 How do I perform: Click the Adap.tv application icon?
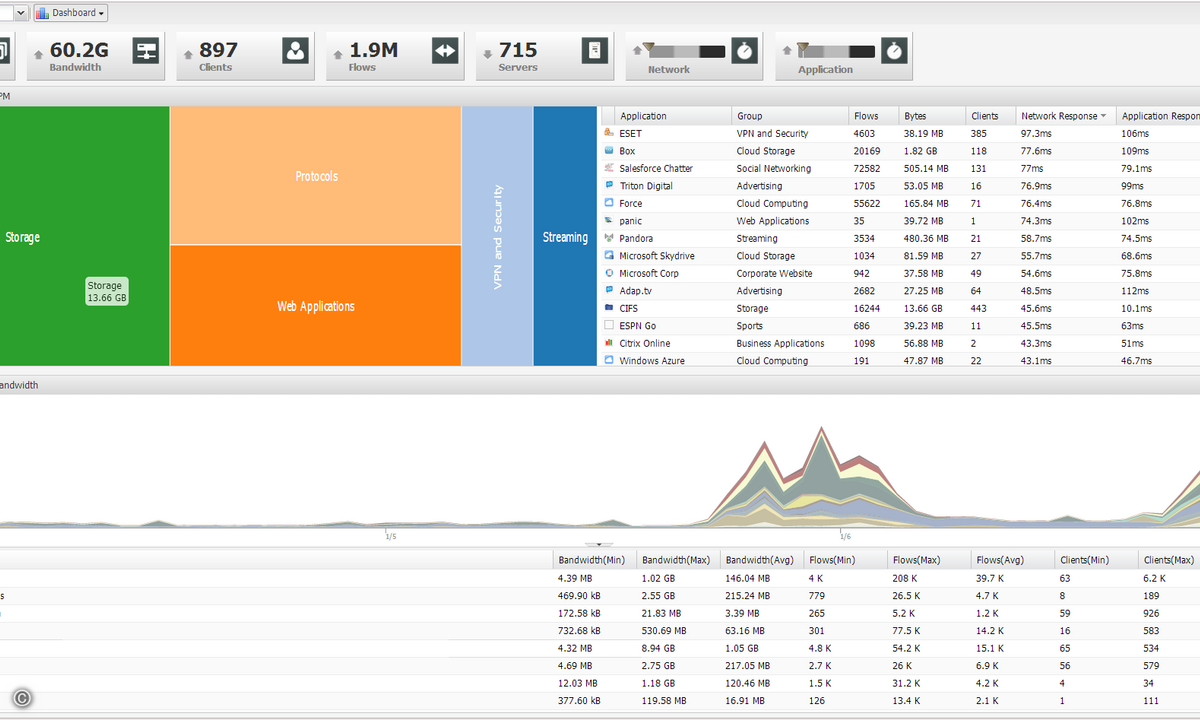(609, 291)
